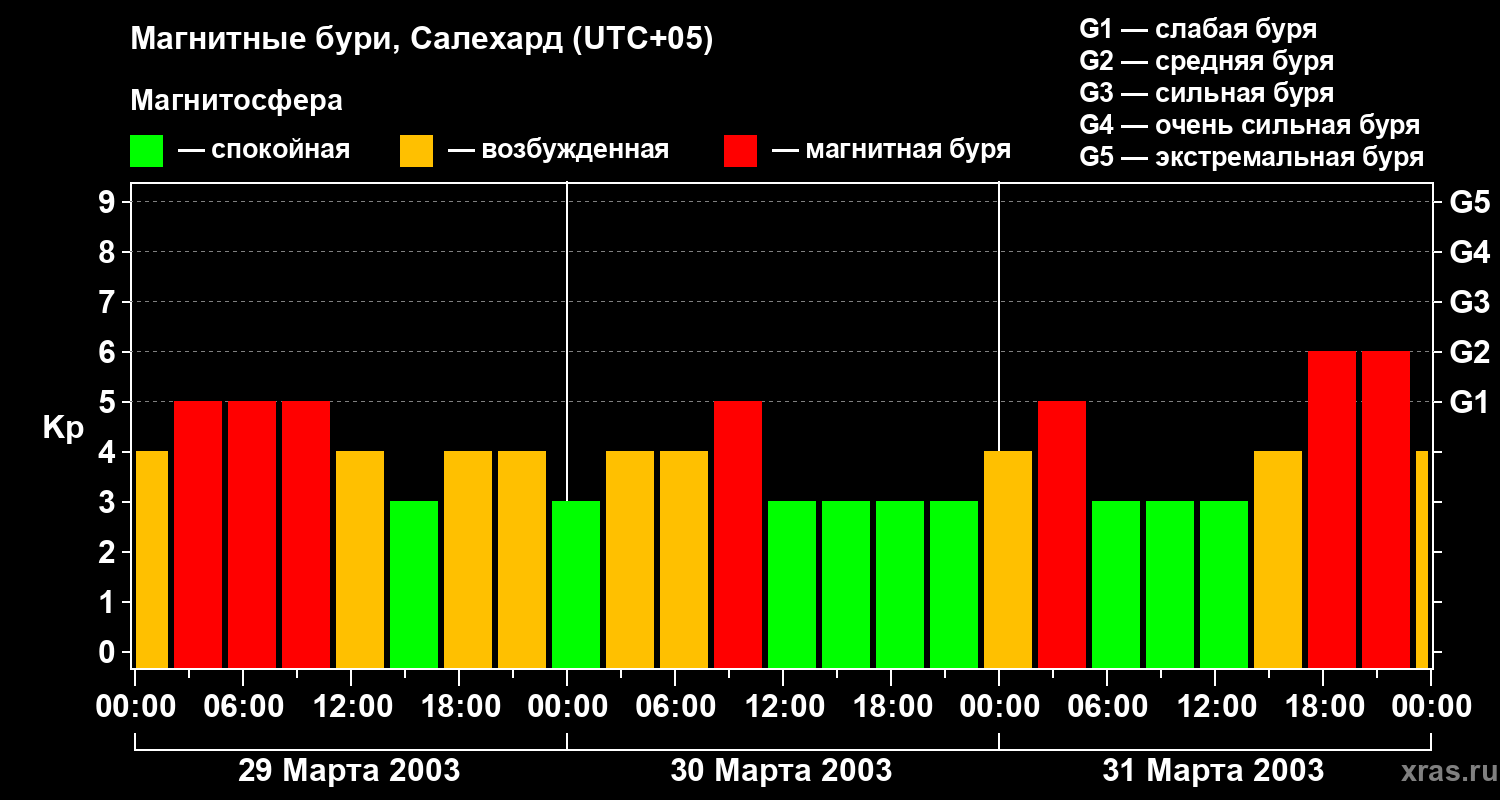Select the 29 March green bar at 14:00–17:00
The width and height of the screenshot is (1500, 800).
coord(414,585)
